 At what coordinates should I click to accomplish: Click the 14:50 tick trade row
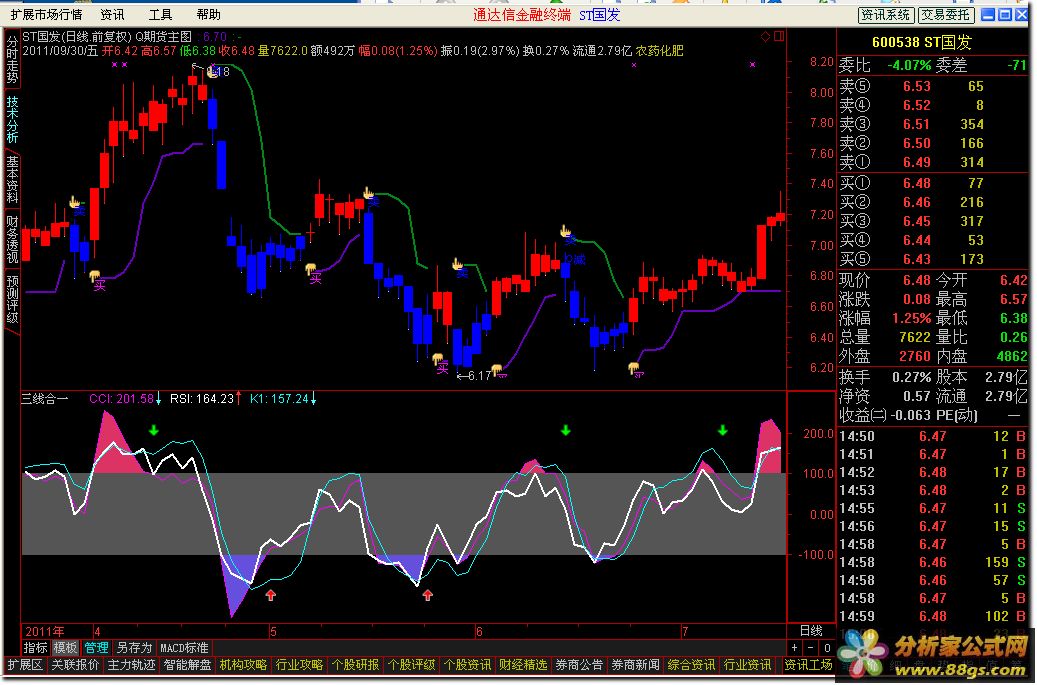[934, 436]
